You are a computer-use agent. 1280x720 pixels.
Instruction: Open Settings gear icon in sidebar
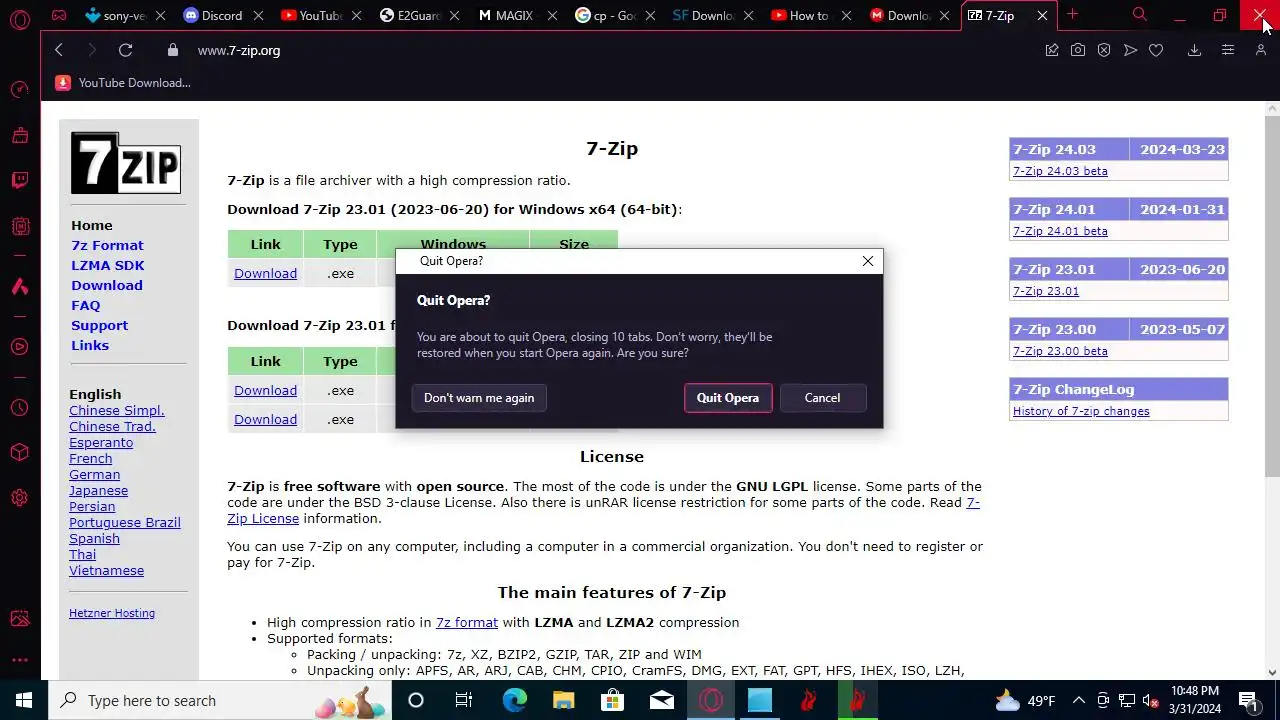pyautogui.click(x=20, y=498)
